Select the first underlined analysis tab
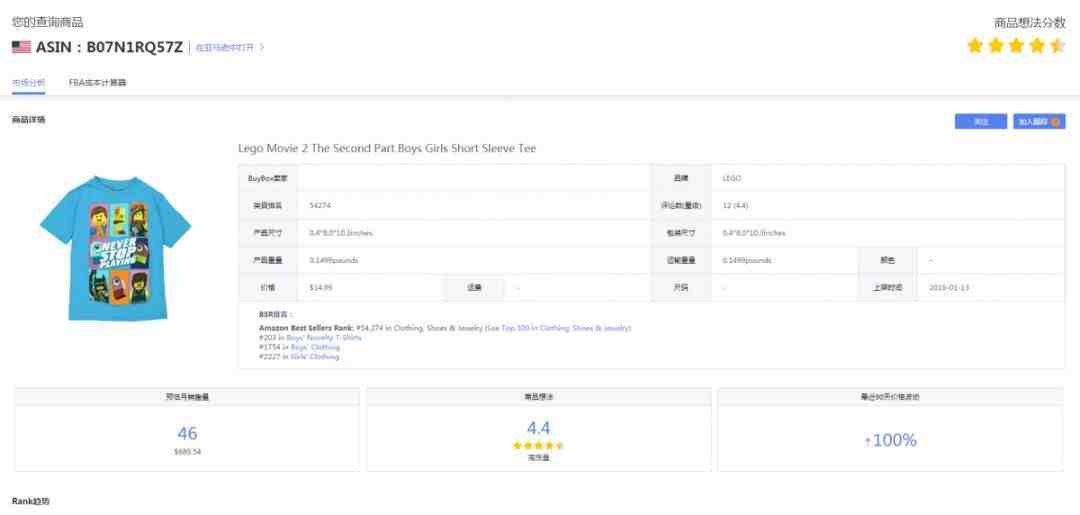The height and width of the screenshot is (515, 1080). click(x=28, y=83)
